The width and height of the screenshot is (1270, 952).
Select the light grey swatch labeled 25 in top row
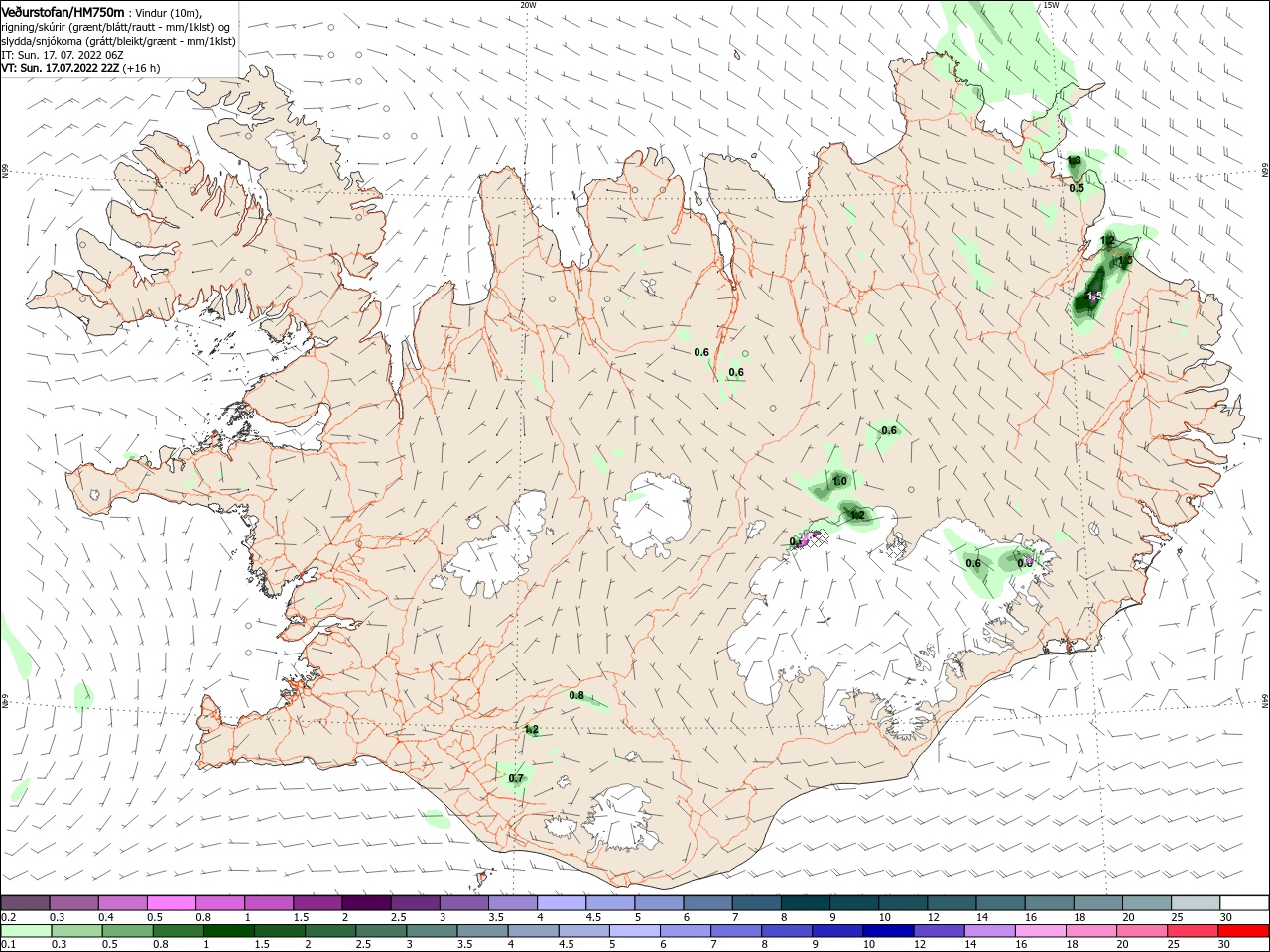tap(1196, 903)
